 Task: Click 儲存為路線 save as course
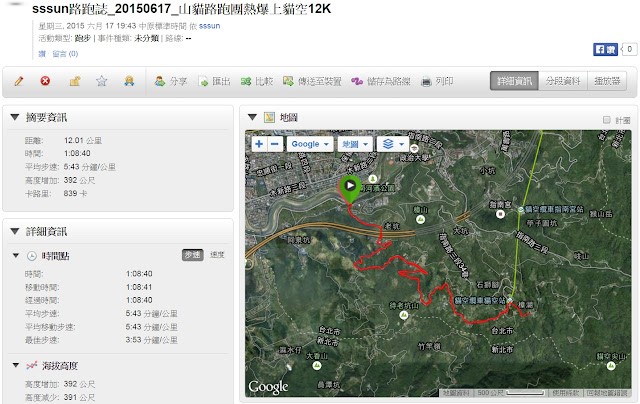click(x=381, y=81)
